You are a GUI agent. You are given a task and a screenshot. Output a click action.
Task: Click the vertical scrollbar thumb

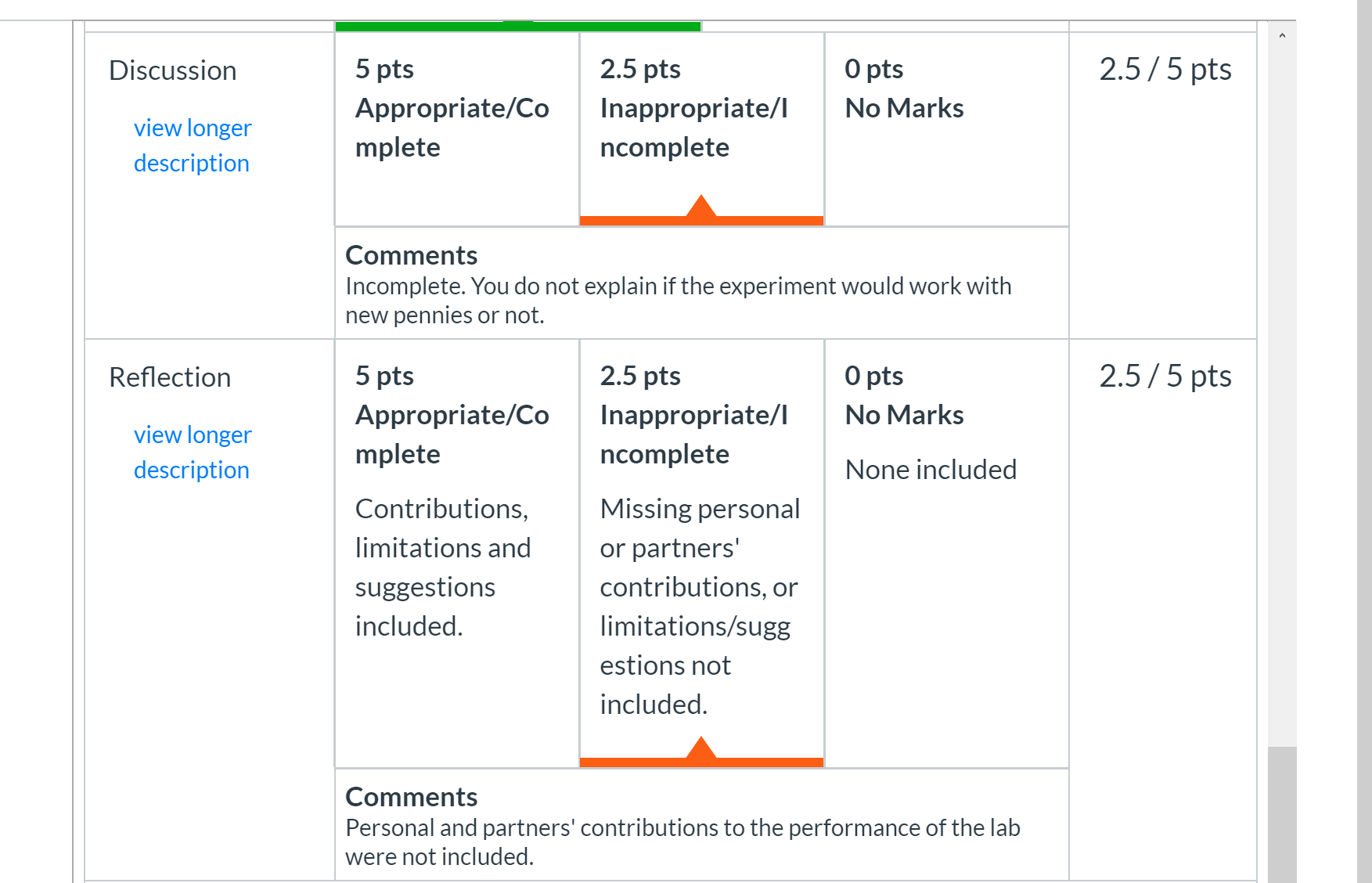point(1282,815)
